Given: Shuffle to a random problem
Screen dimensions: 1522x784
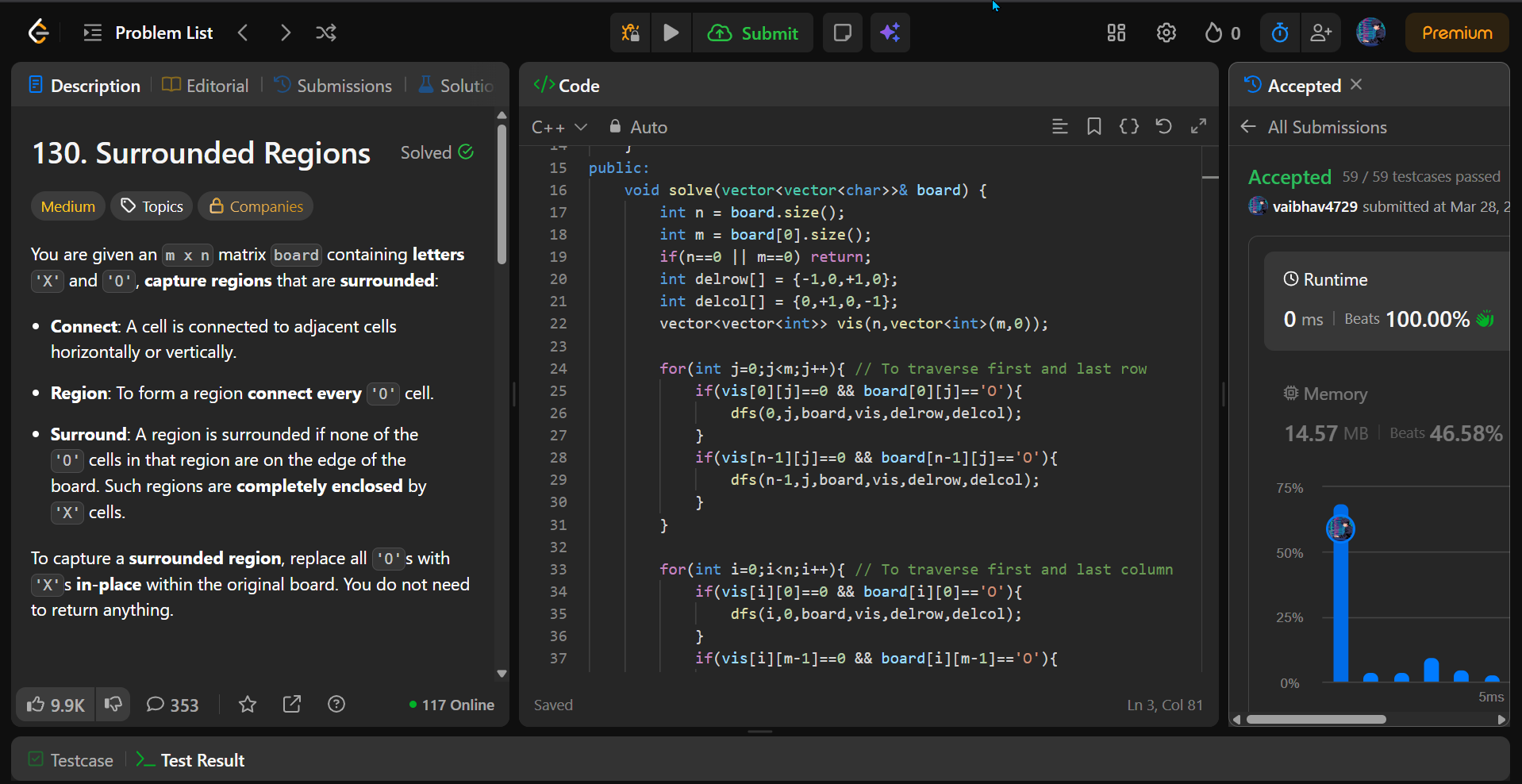Looking at the screenshot, I should click(325, 33).
